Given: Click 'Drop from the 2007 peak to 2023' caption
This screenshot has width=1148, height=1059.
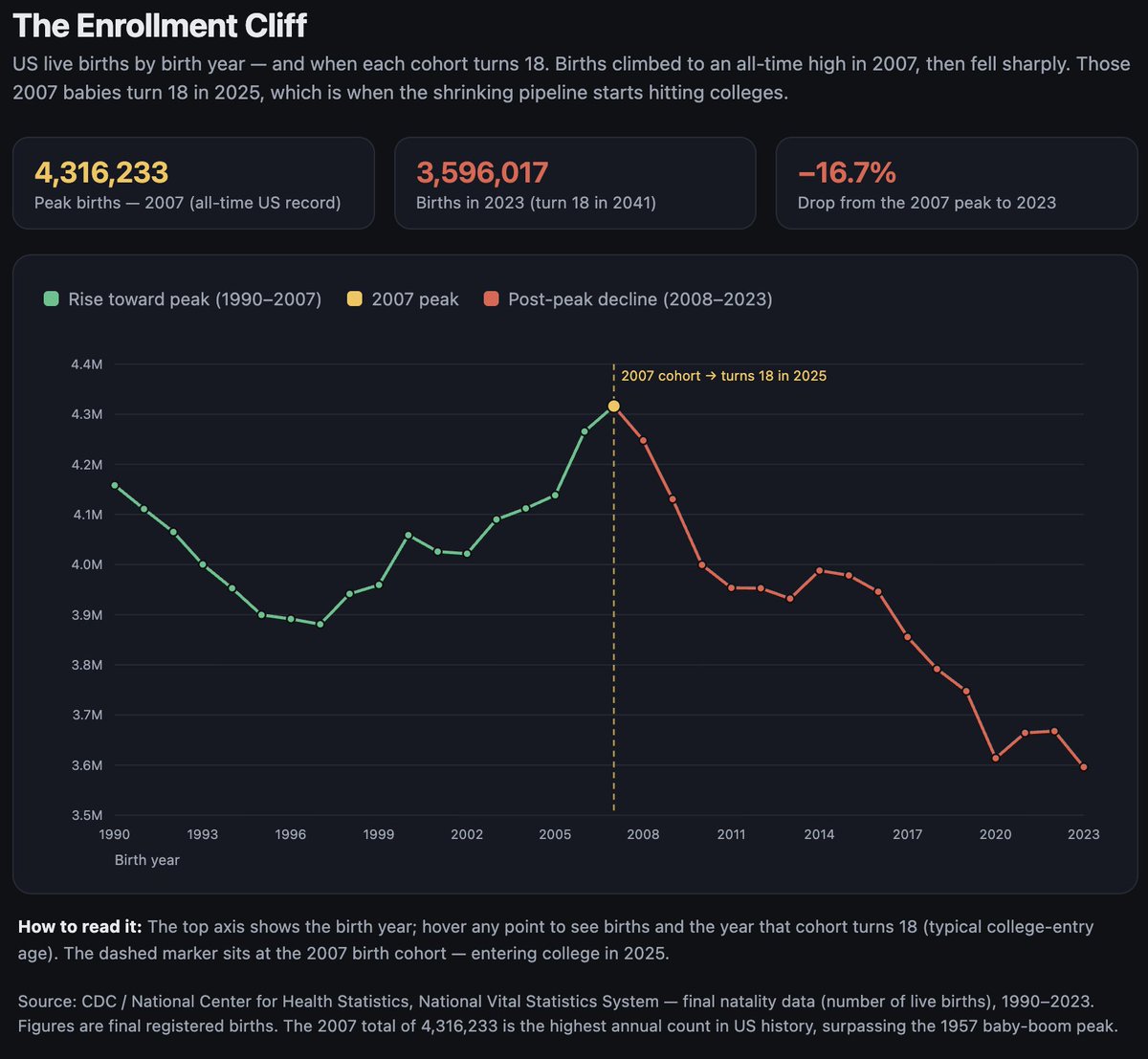Looking at the screenshot, I should click(927, 203).
